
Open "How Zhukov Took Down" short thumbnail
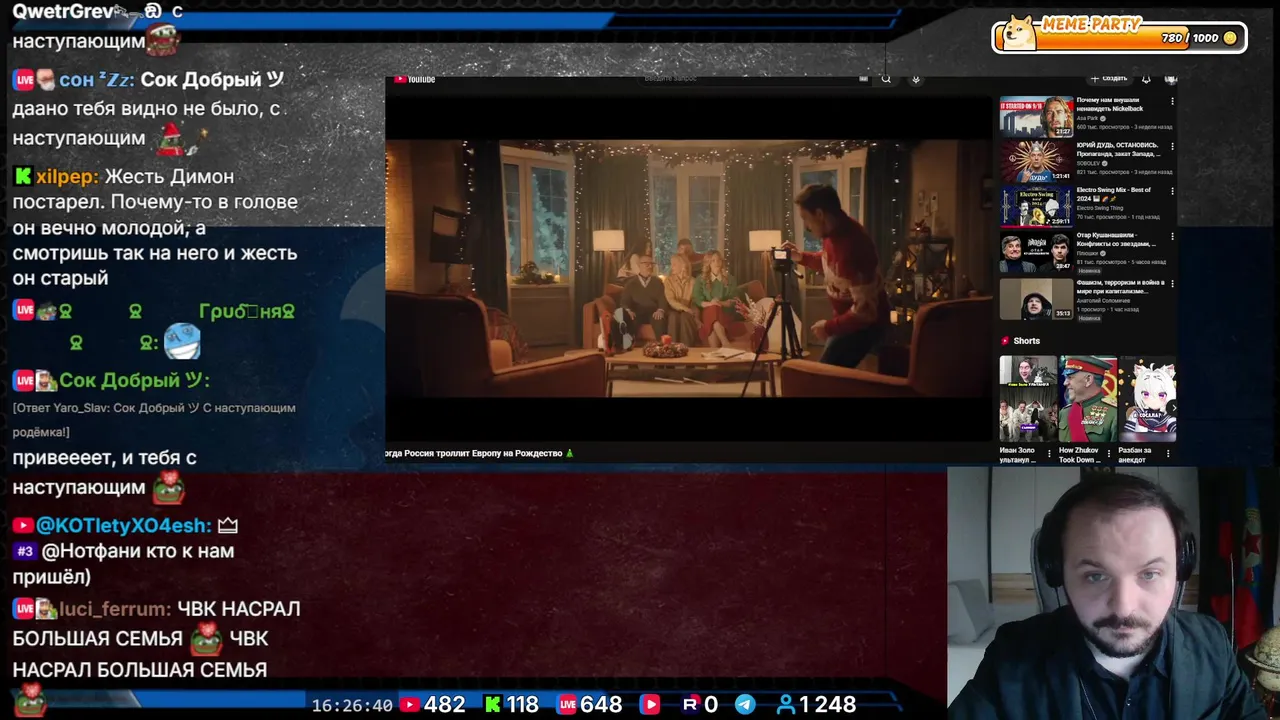1087,398
